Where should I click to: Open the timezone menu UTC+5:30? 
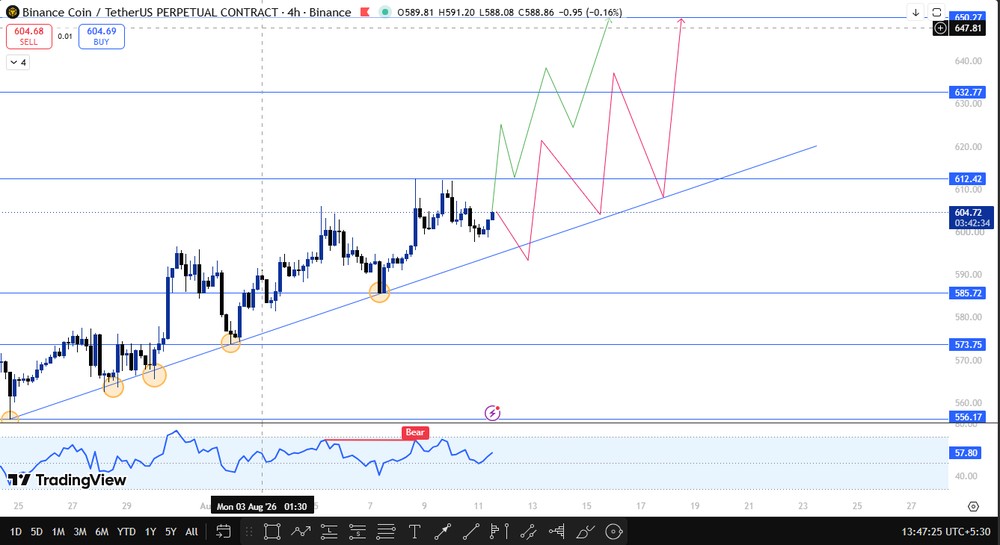pos(946,531)
